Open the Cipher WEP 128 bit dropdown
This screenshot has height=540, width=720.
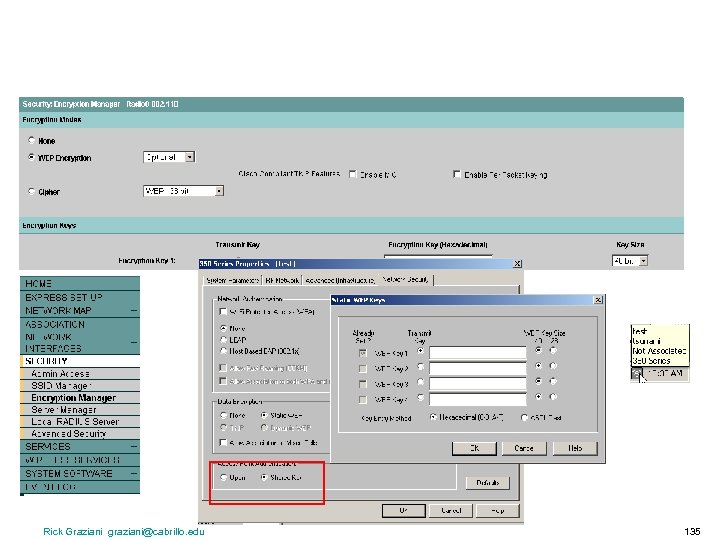point(183,191)
